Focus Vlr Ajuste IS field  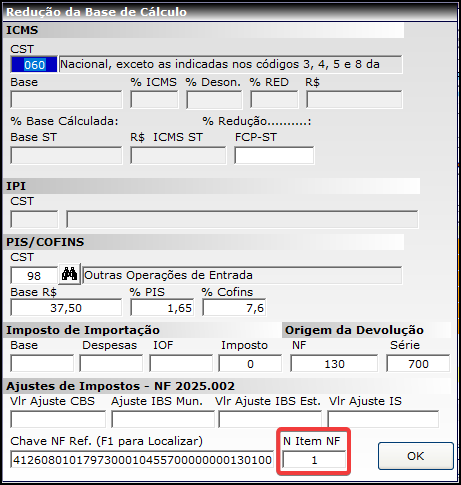point(383,419)
